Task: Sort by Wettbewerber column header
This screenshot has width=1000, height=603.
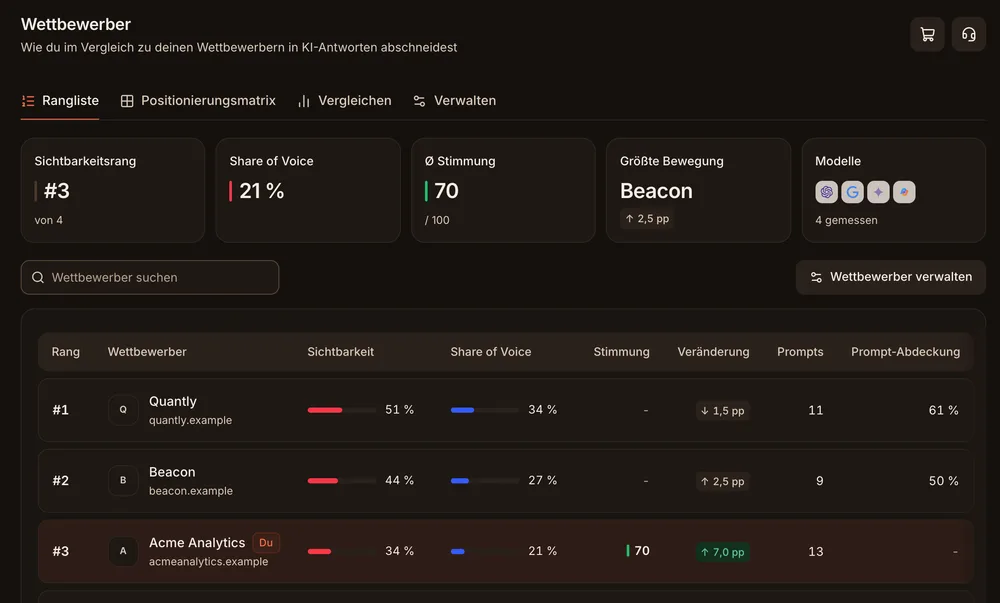Action: point(147,352)
